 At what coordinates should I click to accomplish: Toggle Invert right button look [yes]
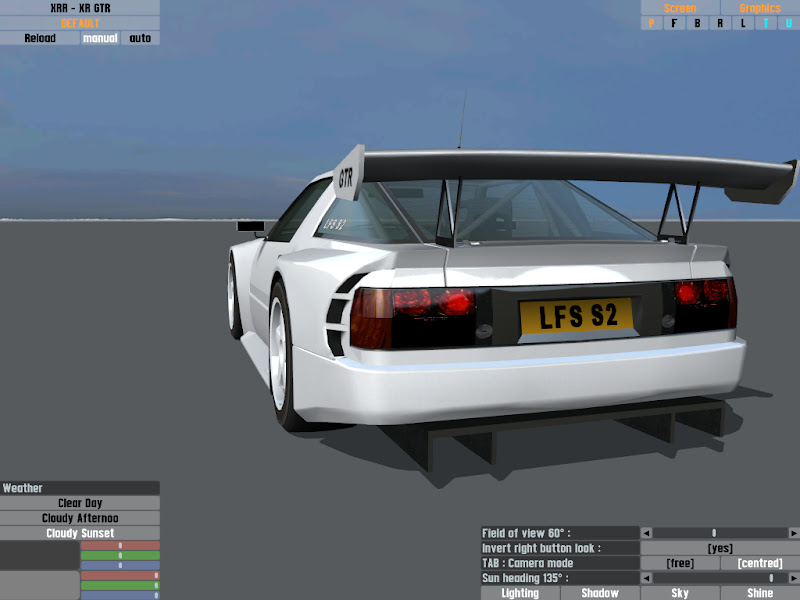pos(720,548)
